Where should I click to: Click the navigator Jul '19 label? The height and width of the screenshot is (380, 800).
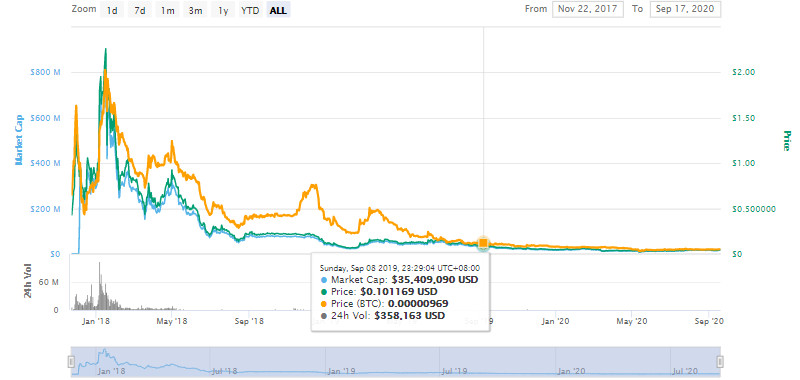(x=456, y=371)
